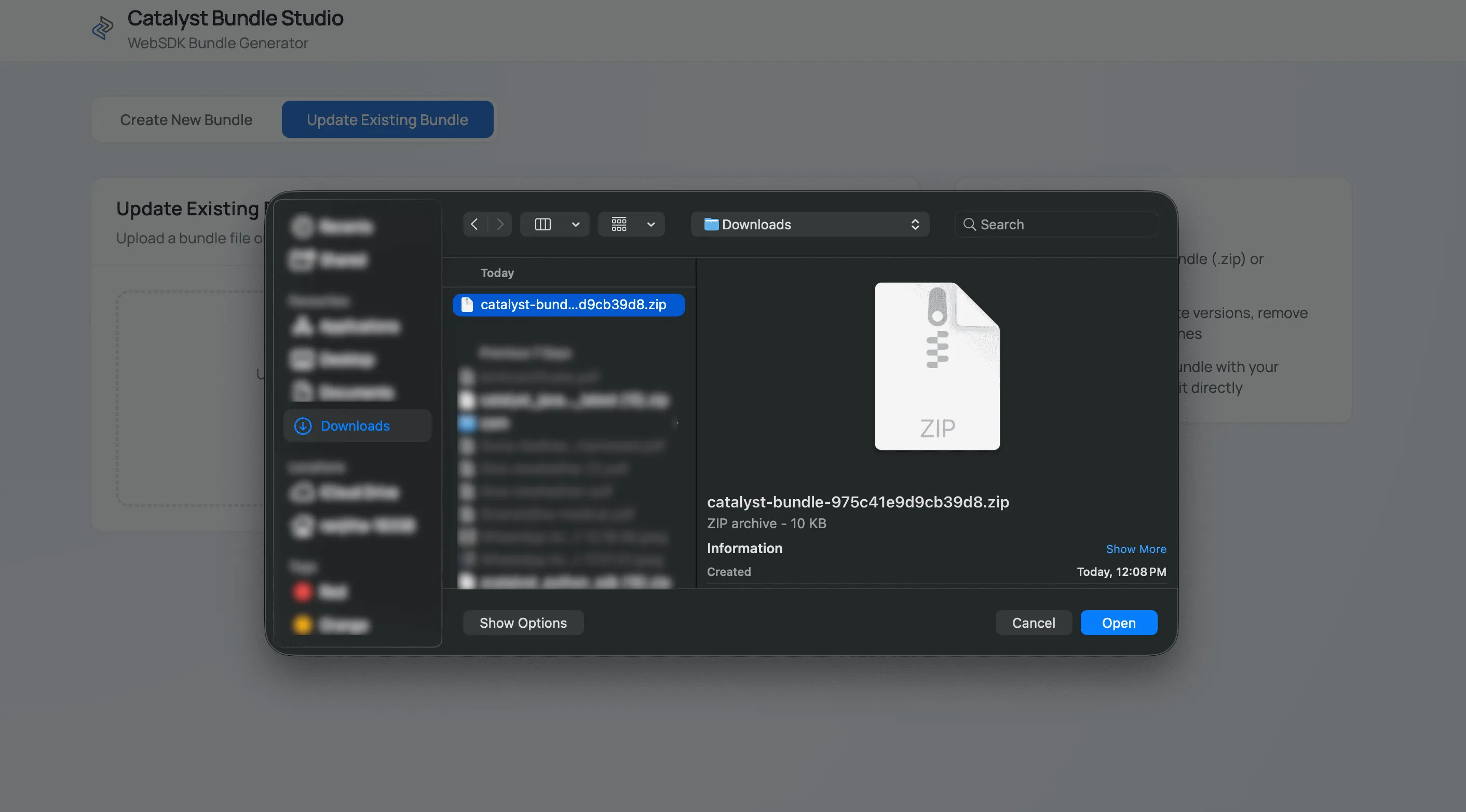Click the Downloads arrow-circle icon in sidebar
The width and height of the screenshot is (1466, 812).
303,426
